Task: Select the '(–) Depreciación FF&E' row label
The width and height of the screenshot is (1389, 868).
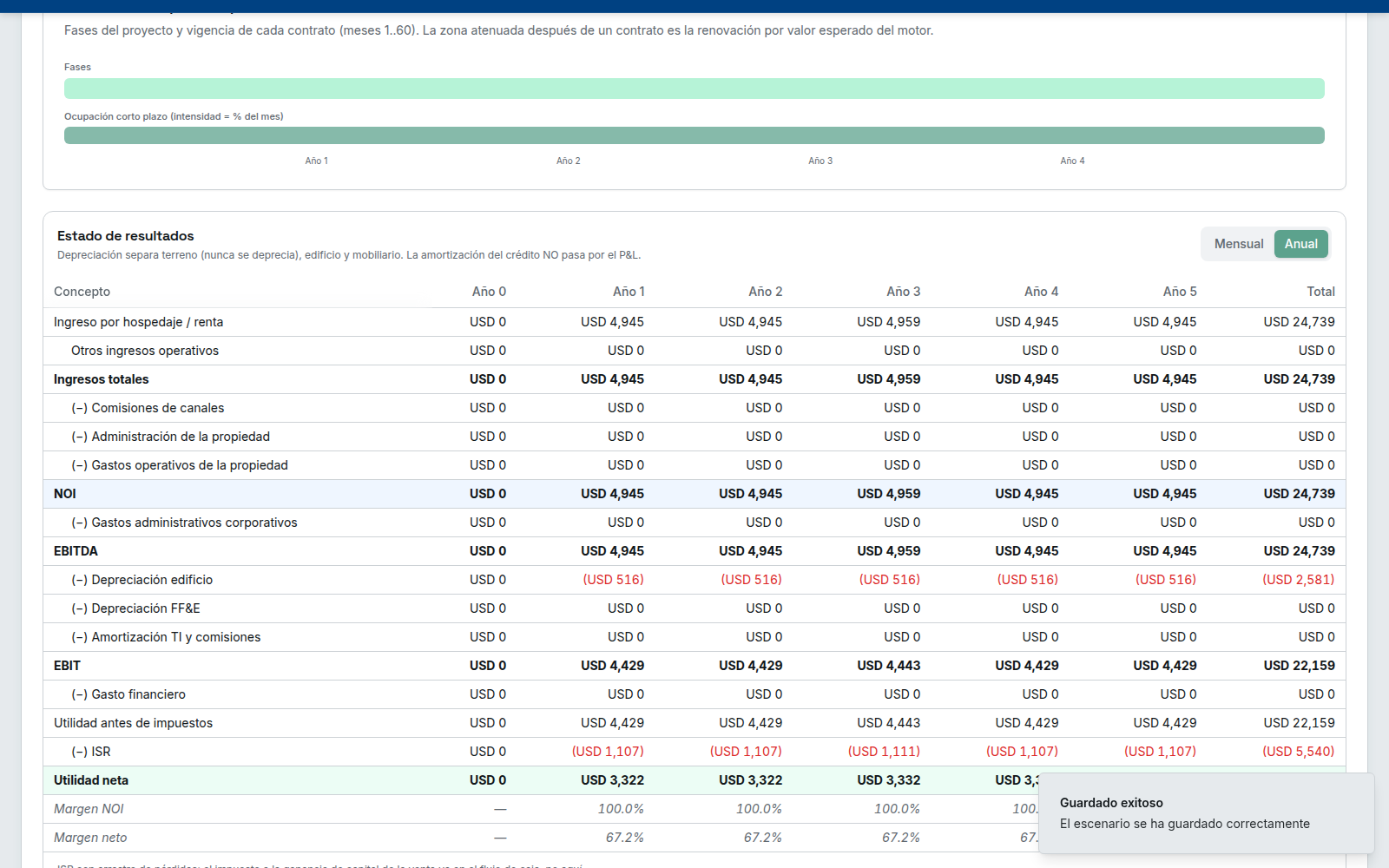Action: pos(135,608)
